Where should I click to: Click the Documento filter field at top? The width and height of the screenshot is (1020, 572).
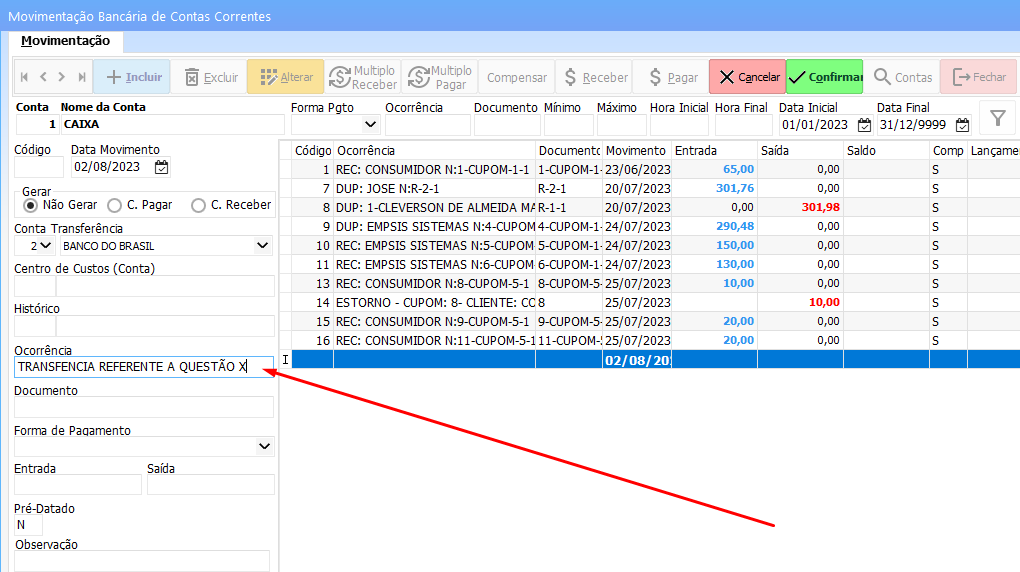[507, 125]
